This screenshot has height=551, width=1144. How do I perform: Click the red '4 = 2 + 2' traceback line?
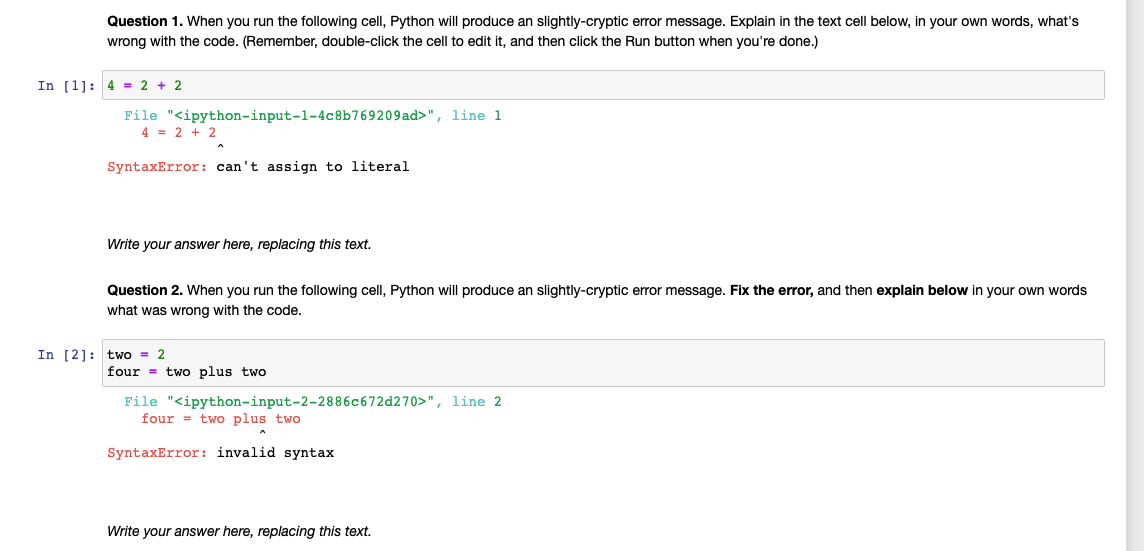[179, 132]
